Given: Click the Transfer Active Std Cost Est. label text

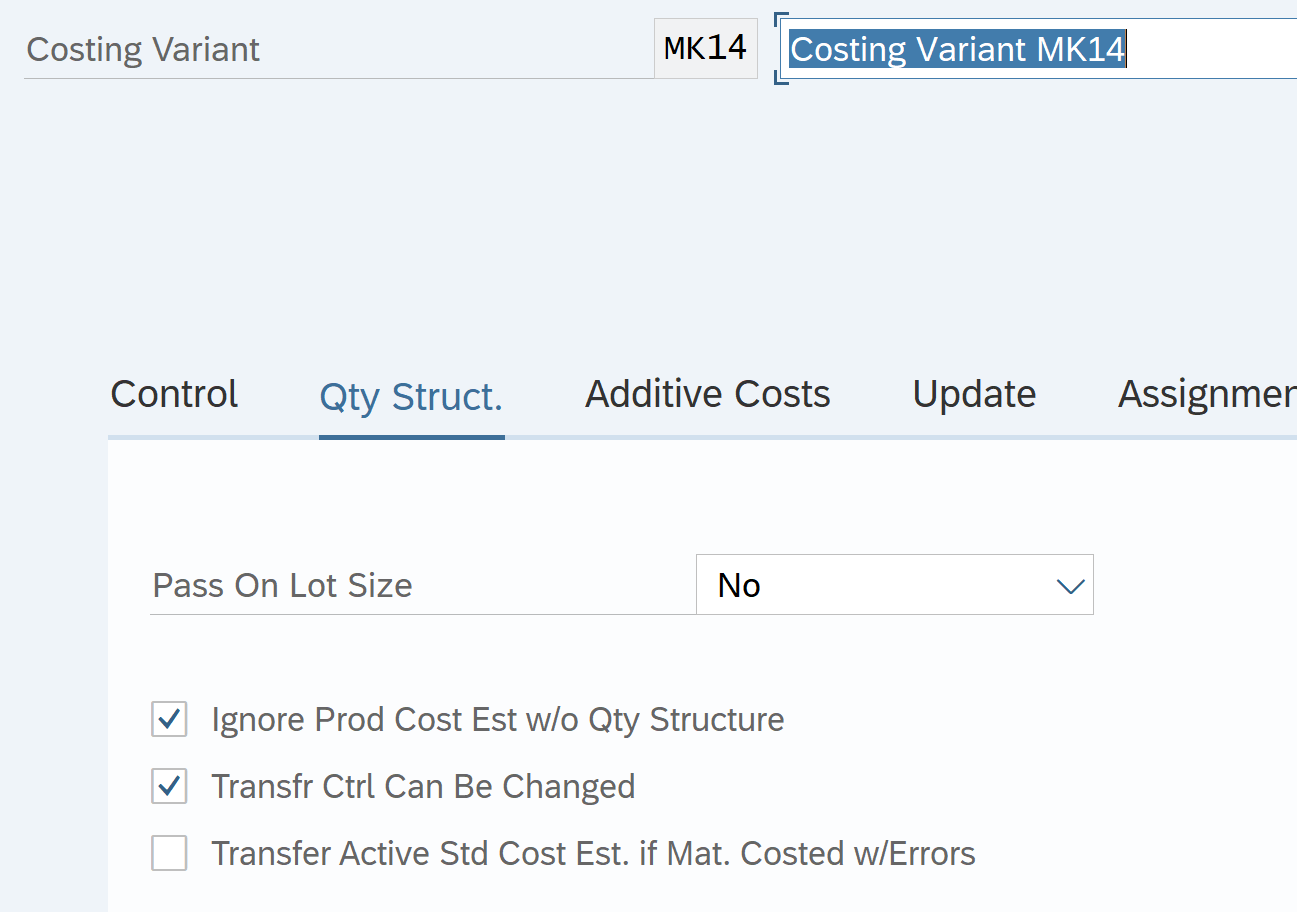Looking at the screenshot, I should point(593,854).
